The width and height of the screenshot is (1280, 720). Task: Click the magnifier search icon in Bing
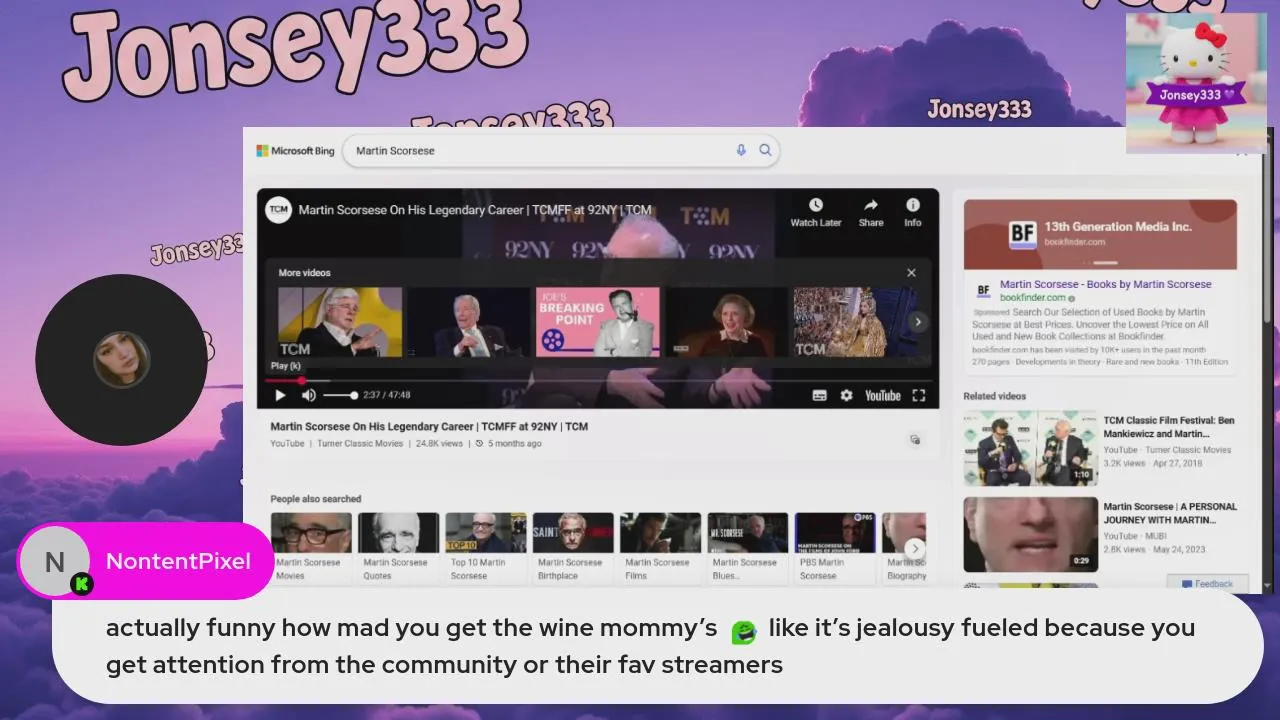point(765,150)
